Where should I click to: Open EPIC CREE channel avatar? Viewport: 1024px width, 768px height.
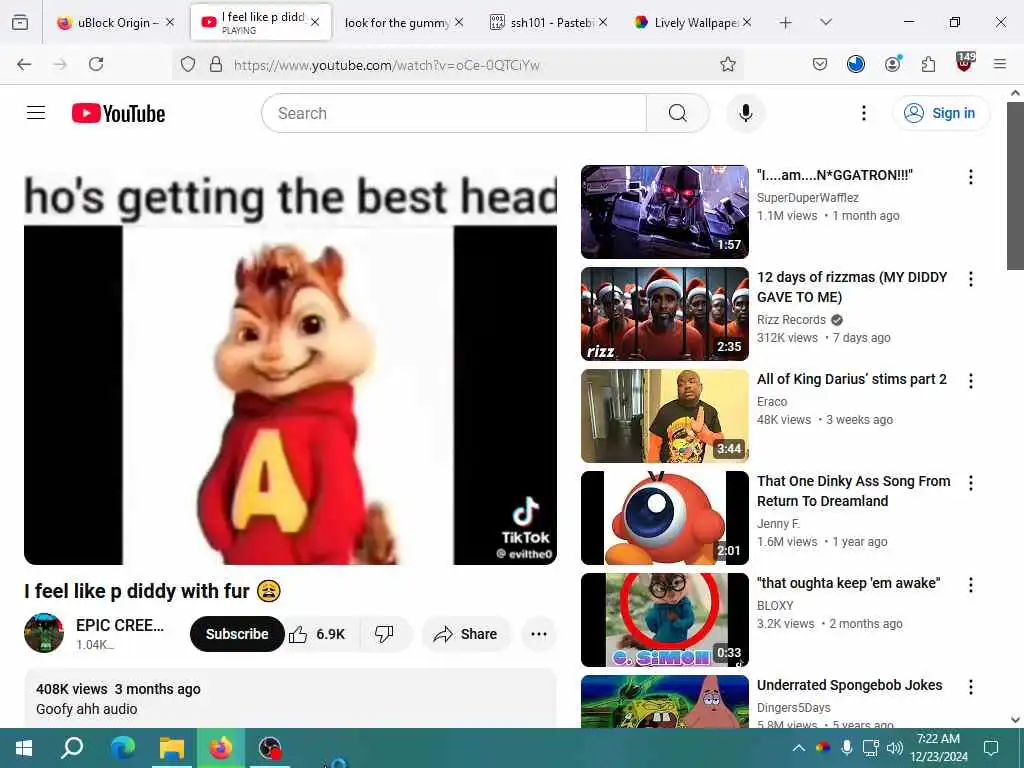coord(44,633)
